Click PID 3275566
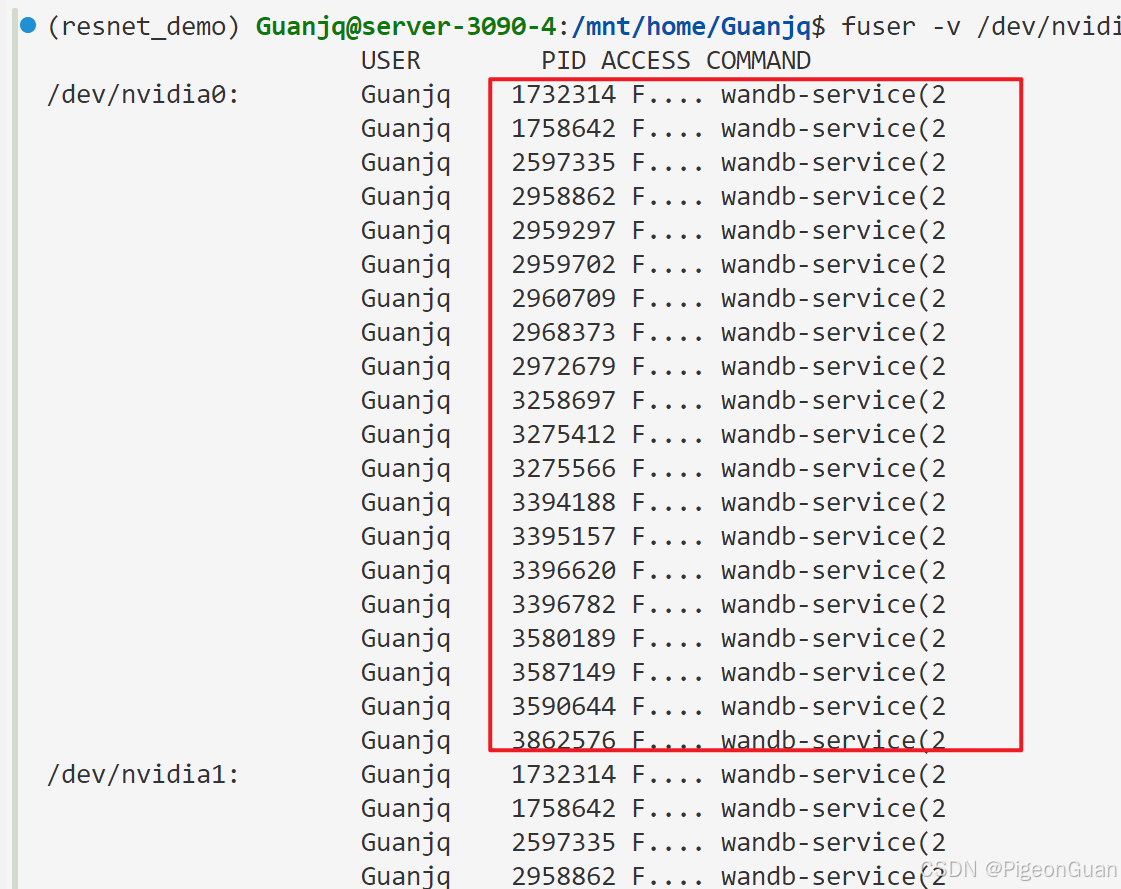The image size is (1121, 889). (x=563, y=468)
